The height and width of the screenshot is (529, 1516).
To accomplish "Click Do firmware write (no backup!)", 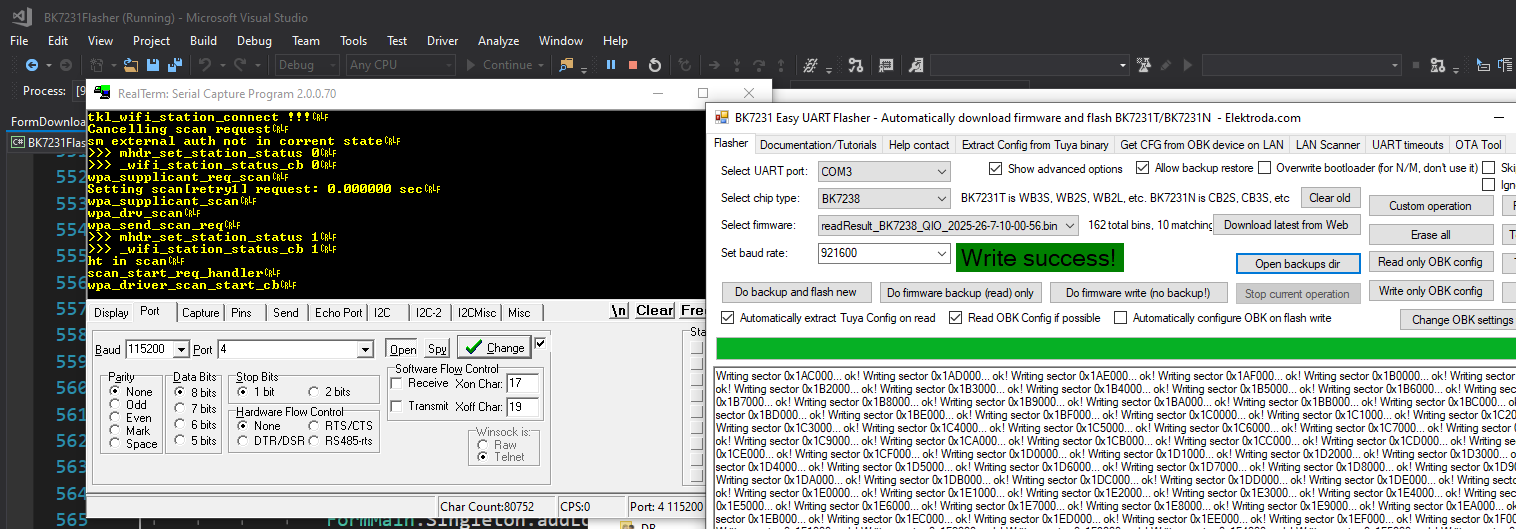I will click(1137, 292).
